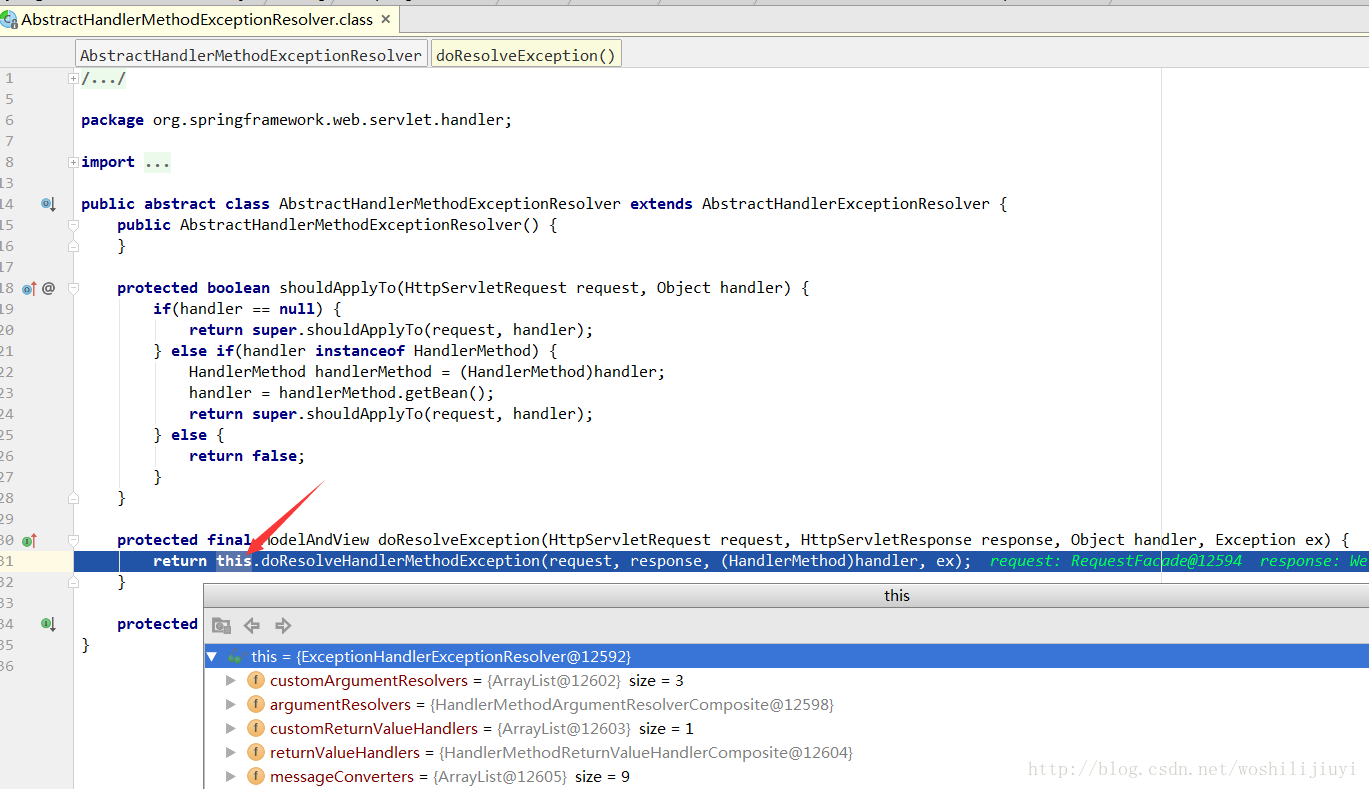Select the 'this = {ExceptionHandlerExceptionResolver@12592}' row
The image size is (1369, 789).
(x=786, y=657)
